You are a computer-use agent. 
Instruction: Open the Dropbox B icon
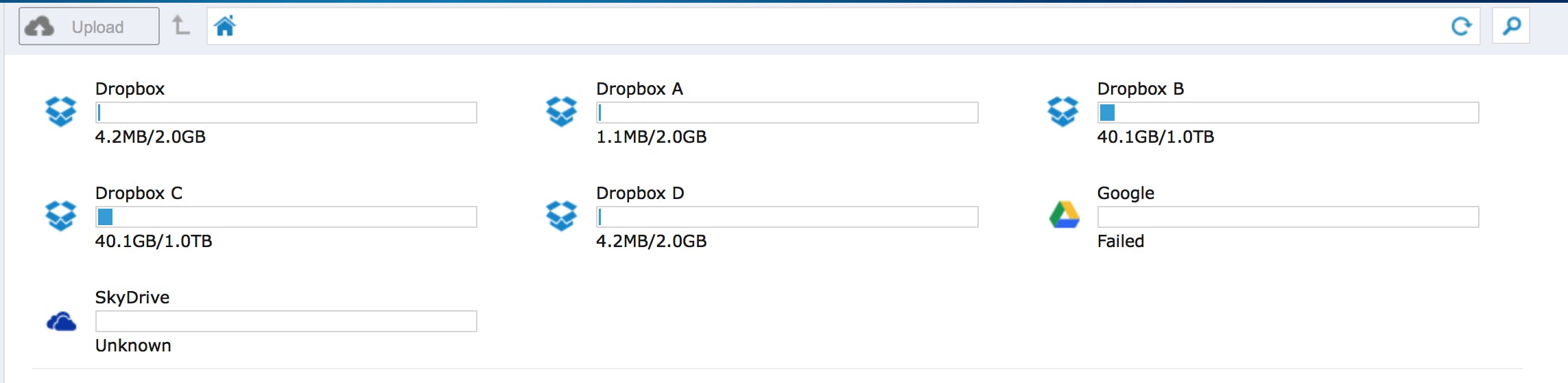coord(1062,111)
